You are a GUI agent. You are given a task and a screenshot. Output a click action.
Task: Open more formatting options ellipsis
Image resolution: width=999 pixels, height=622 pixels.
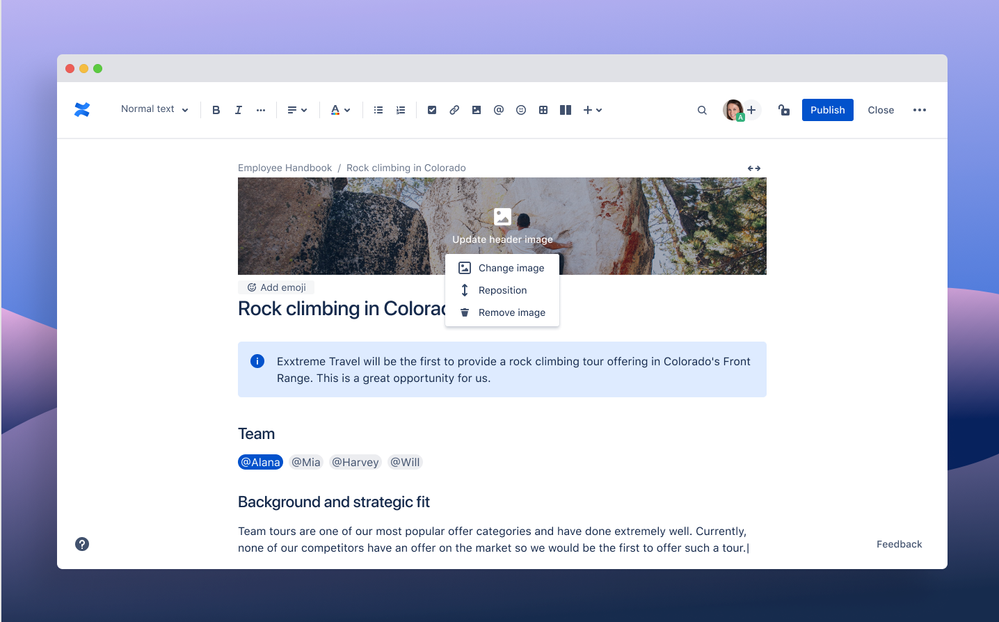tap(261, 110)
